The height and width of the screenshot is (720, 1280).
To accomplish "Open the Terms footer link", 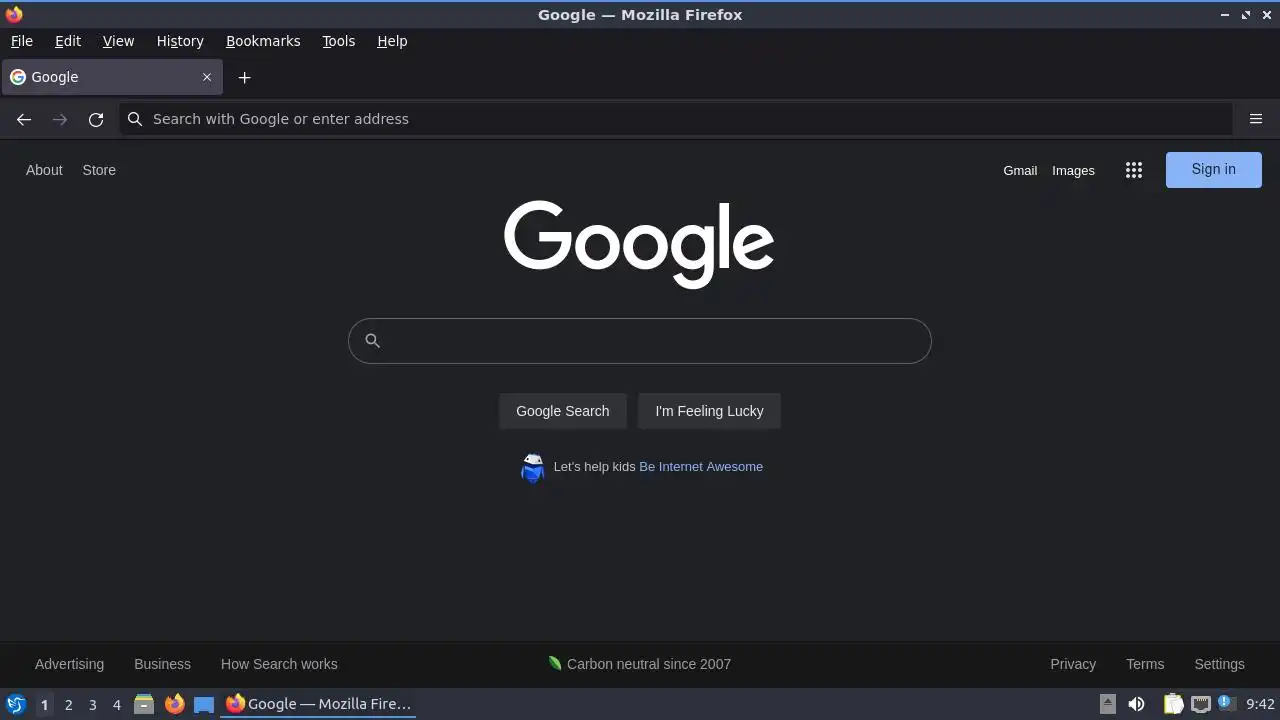I will point(1145,664).
